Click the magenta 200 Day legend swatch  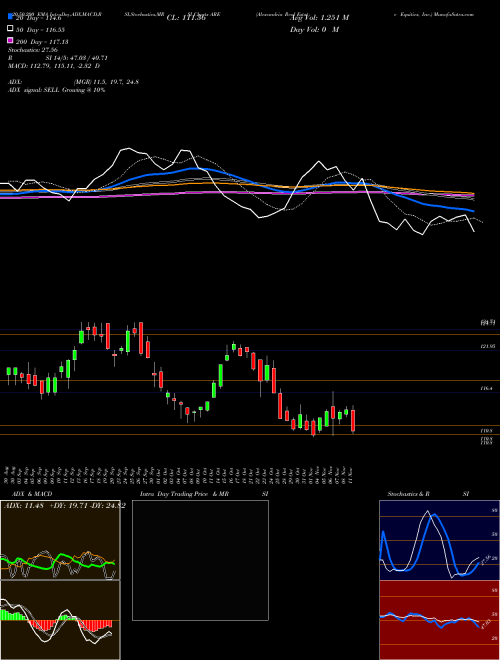coord(10,41)
